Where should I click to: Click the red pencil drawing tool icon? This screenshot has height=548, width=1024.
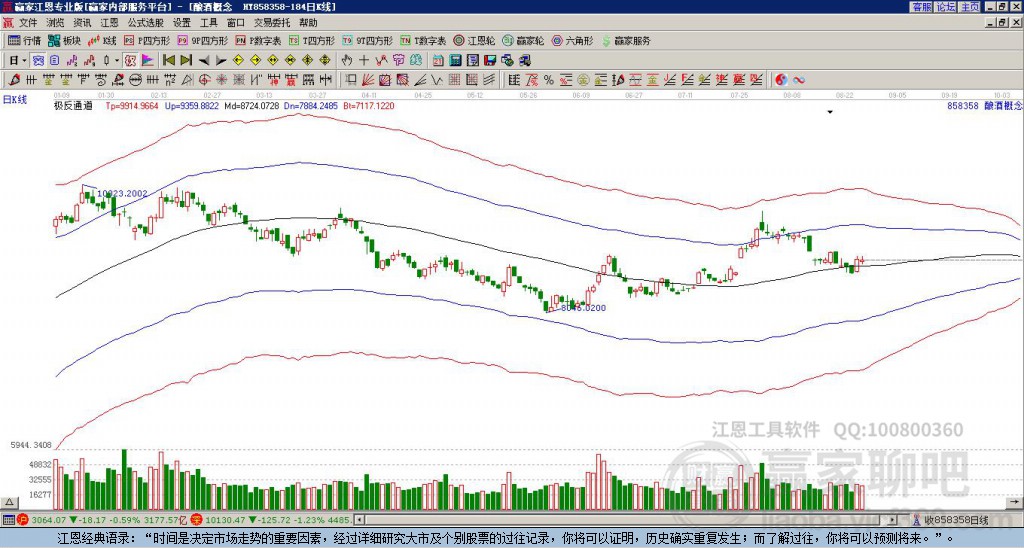(x=14, y=80)
